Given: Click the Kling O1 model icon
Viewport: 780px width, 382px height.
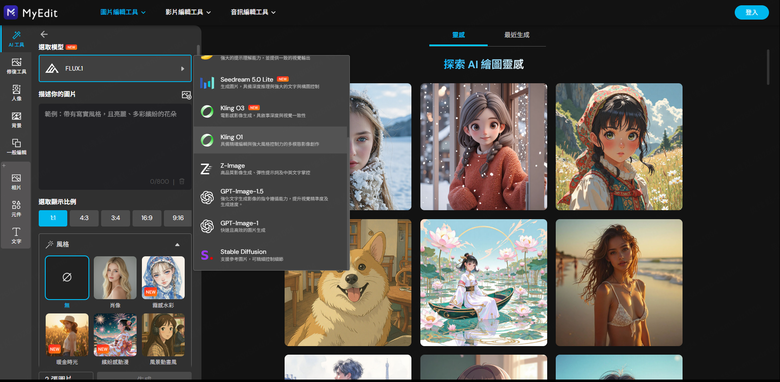Looking at the screenshot, I should (x=207, y=140).
